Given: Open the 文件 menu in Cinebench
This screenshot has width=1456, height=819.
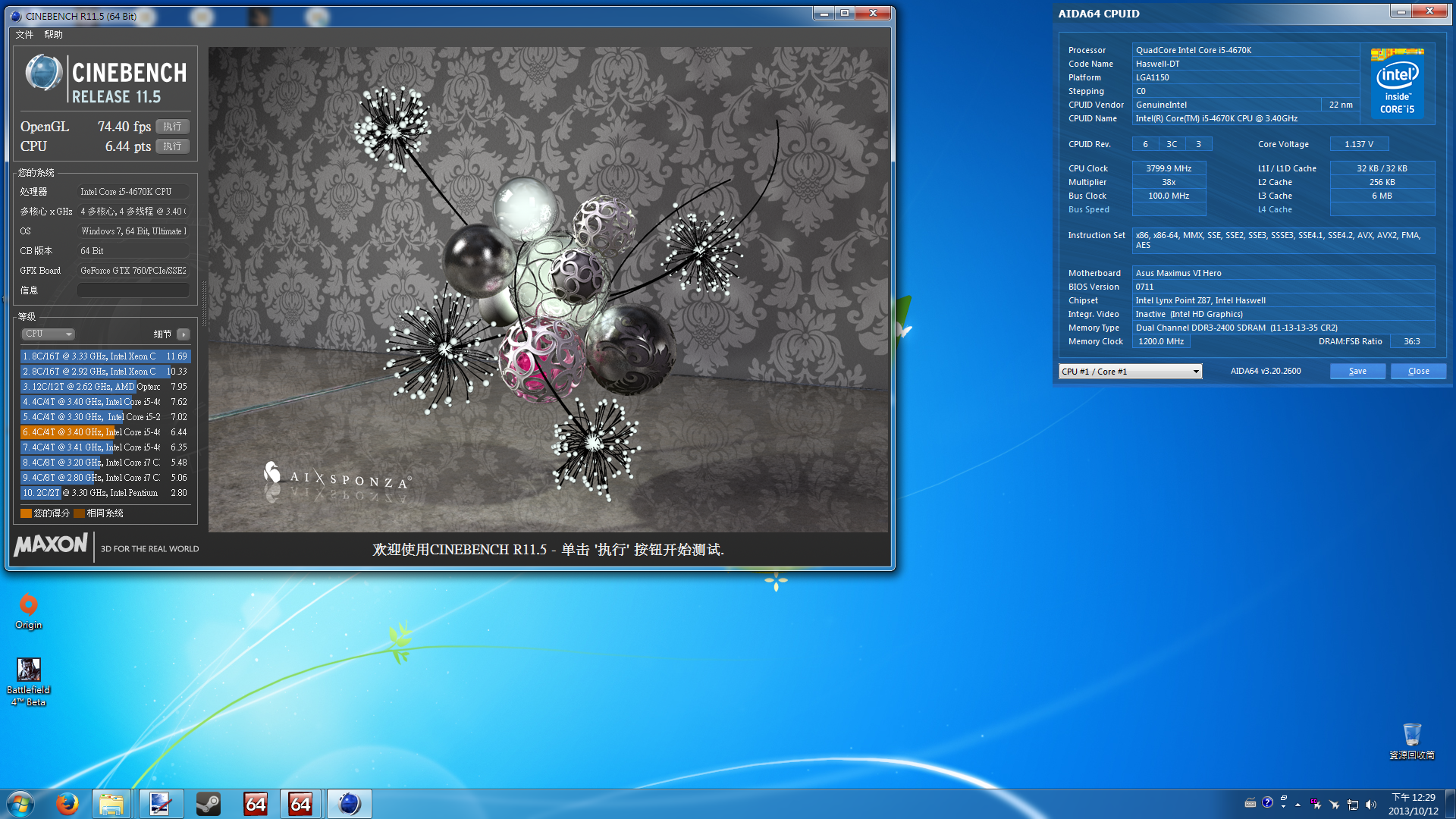Looking at the screenshot, I should coord(24,35).
